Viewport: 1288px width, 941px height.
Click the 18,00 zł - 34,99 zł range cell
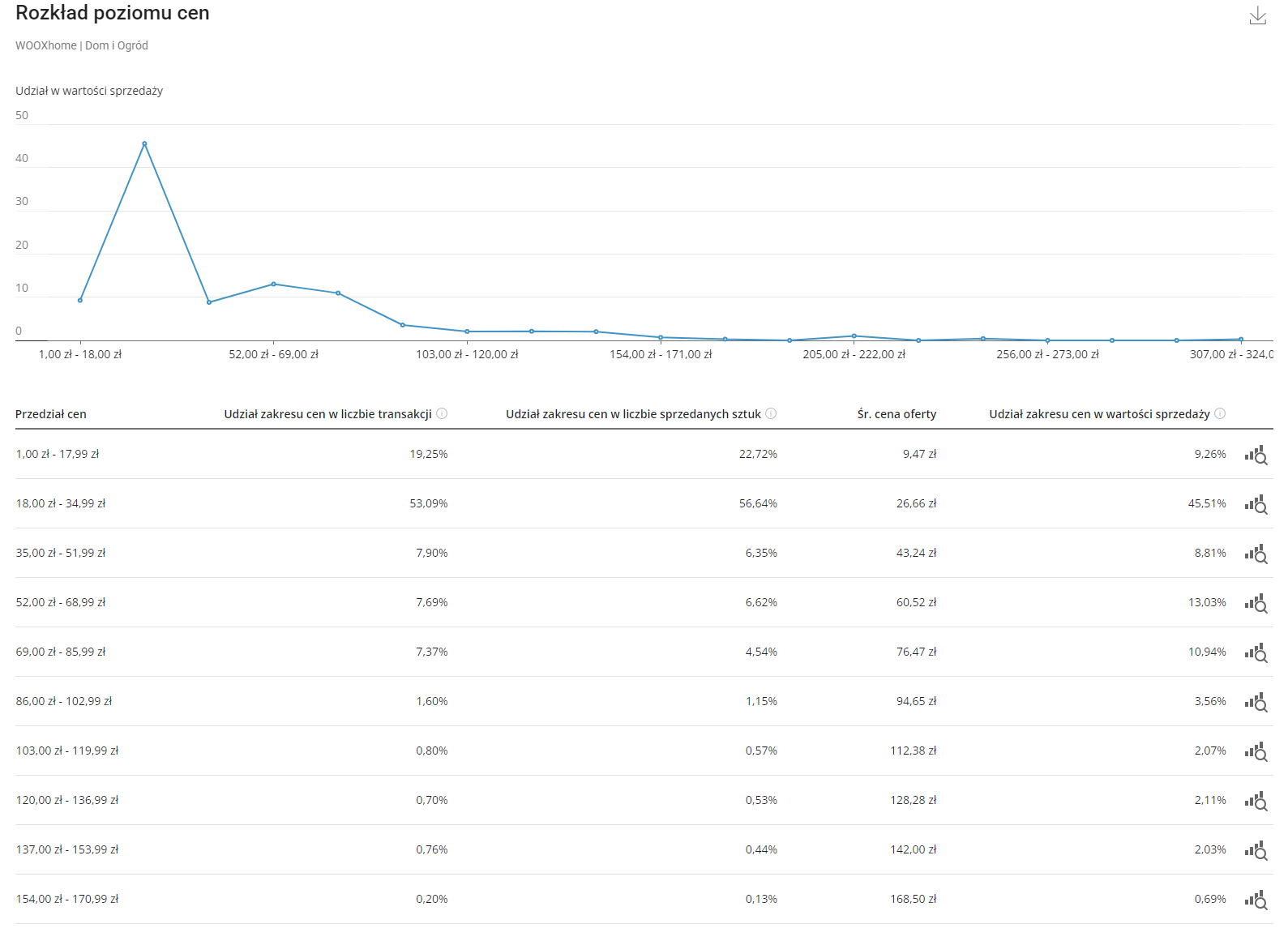[61, 503]
